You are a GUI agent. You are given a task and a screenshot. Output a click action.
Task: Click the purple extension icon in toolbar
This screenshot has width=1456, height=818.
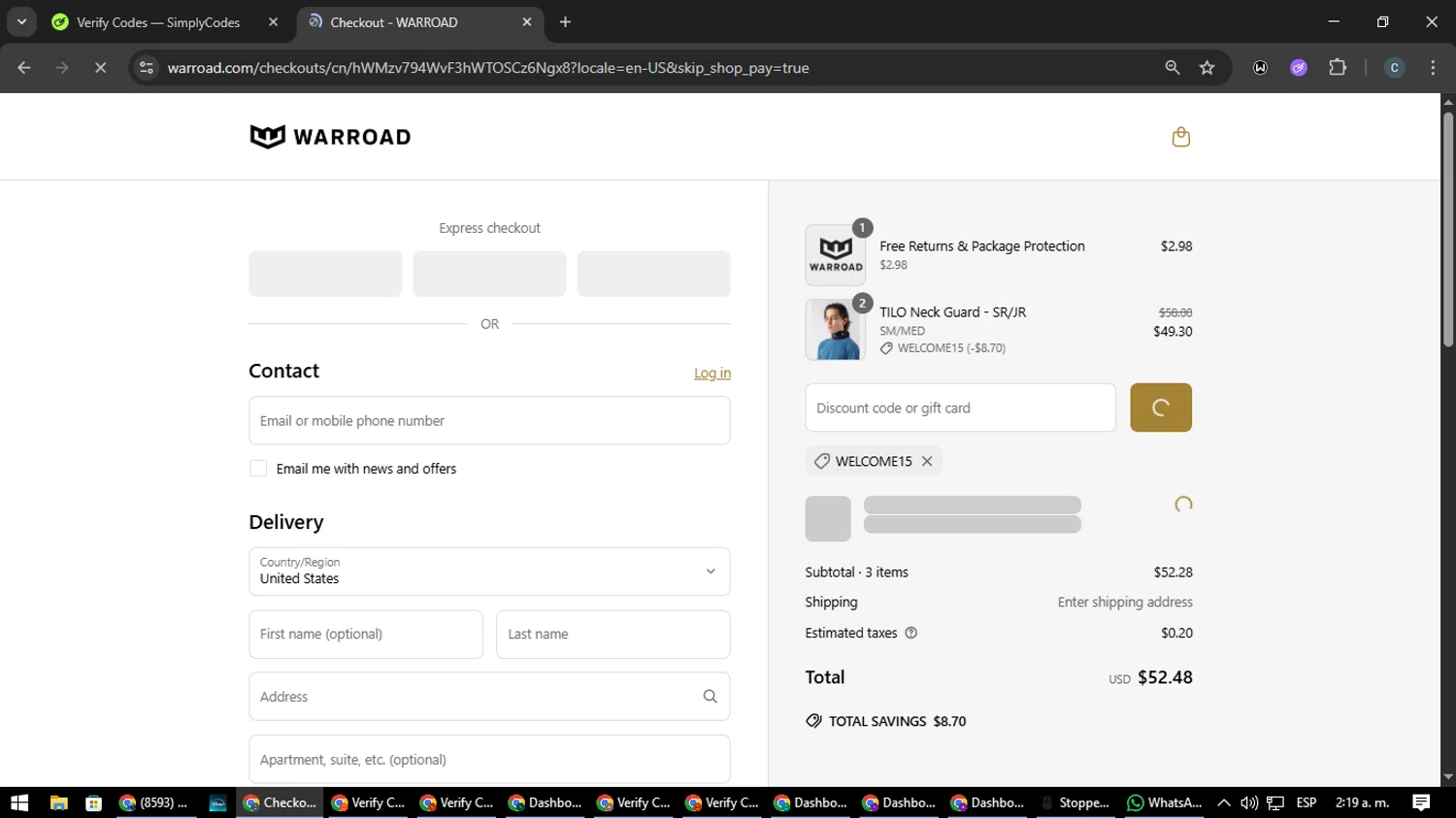pyautogui.click(x=1299, y=68)
